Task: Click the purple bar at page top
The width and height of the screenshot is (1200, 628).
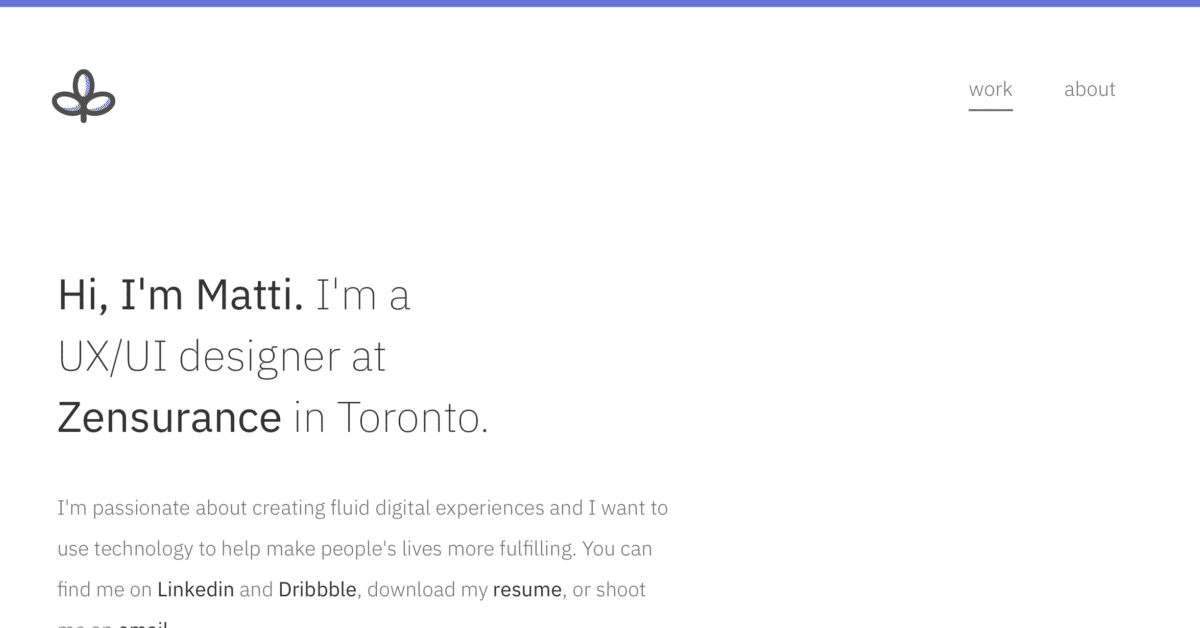Action: click(600, 3)
